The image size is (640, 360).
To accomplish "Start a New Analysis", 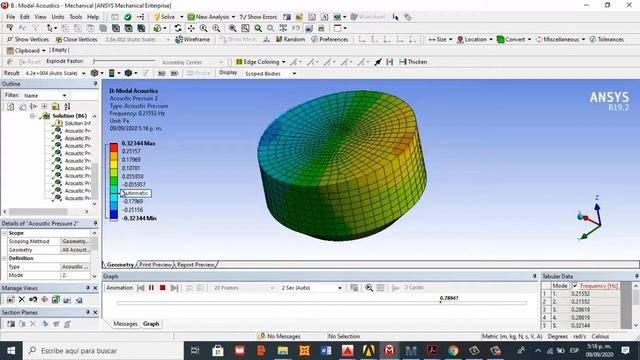I will click(x=208, y=17).
